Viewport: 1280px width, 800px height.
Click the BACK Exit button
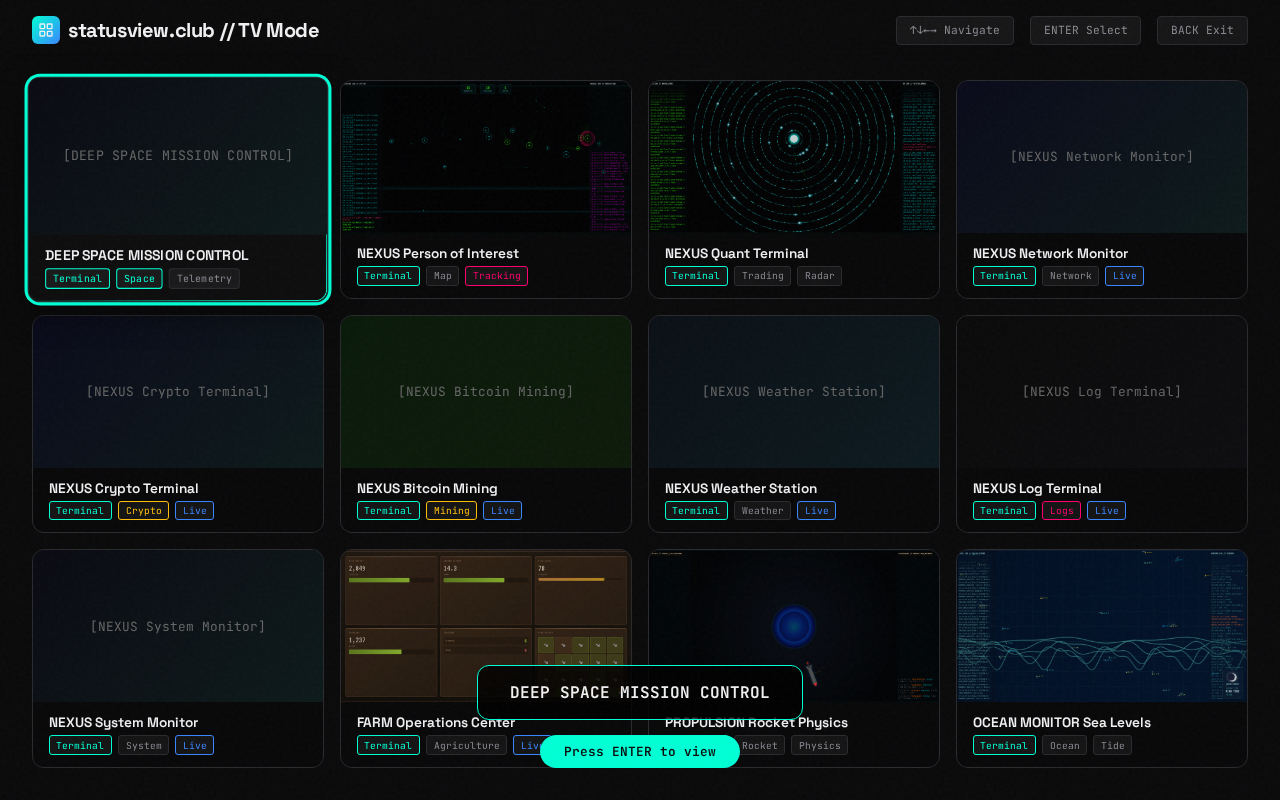click(x=1202, y=30)
